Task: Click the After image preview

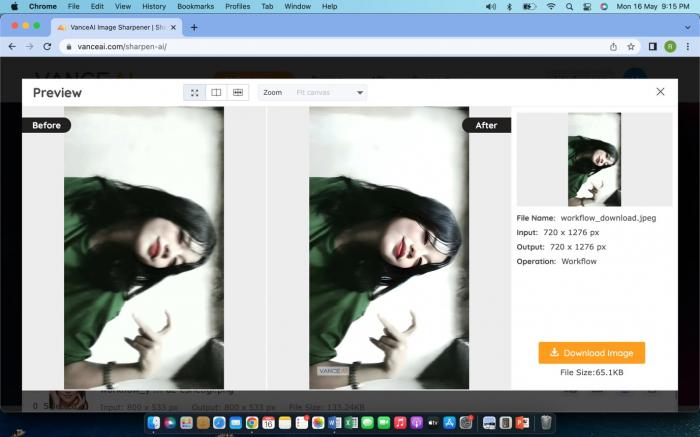Action: (x=389, y=248)
